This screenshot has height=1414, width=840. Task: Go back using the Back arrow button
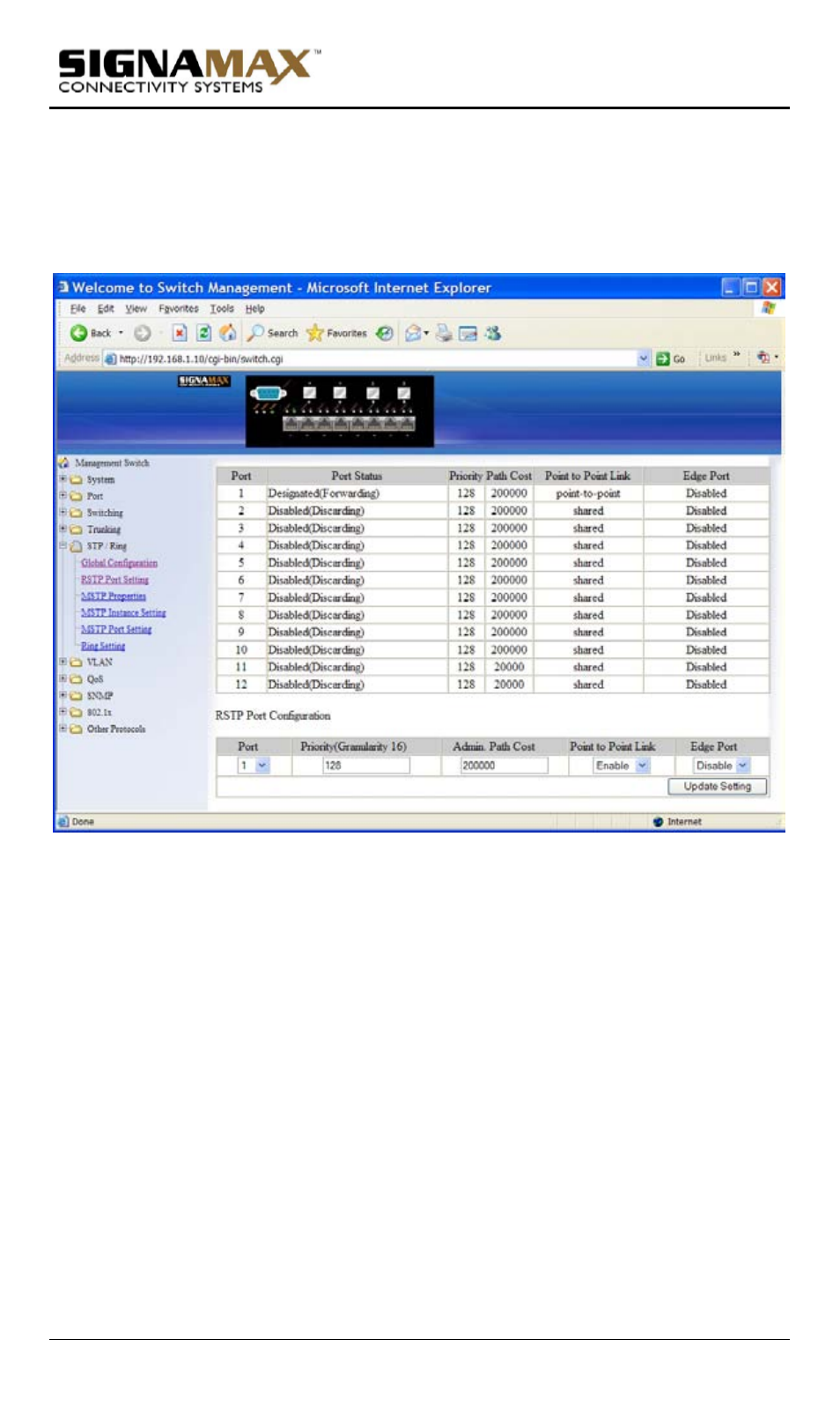[91, 333]
